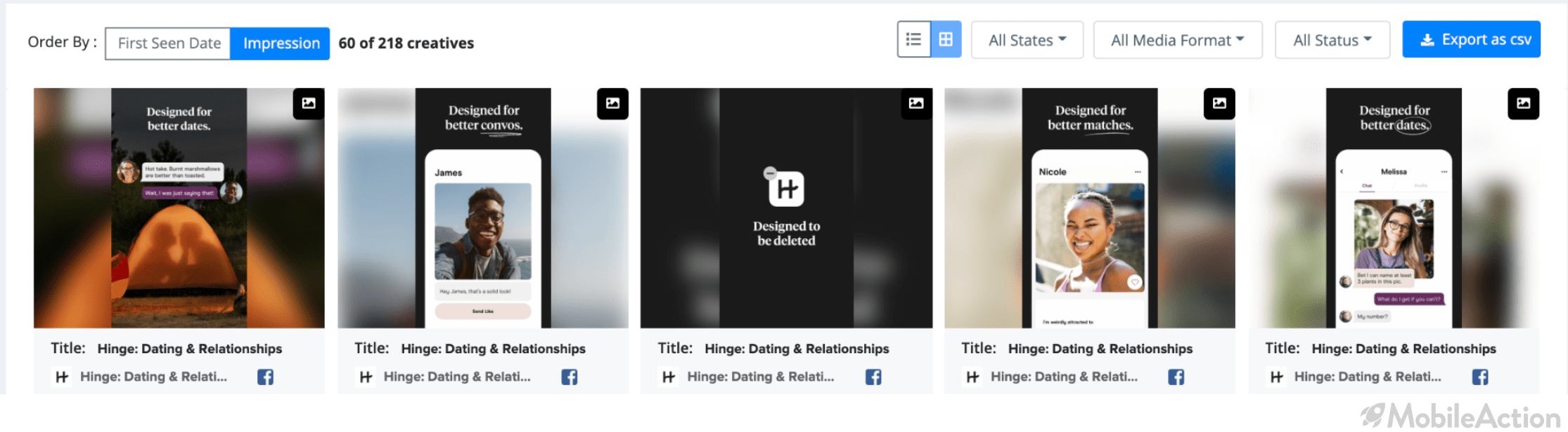Click Hinge app icon under tent creative

tap(62, 377)
